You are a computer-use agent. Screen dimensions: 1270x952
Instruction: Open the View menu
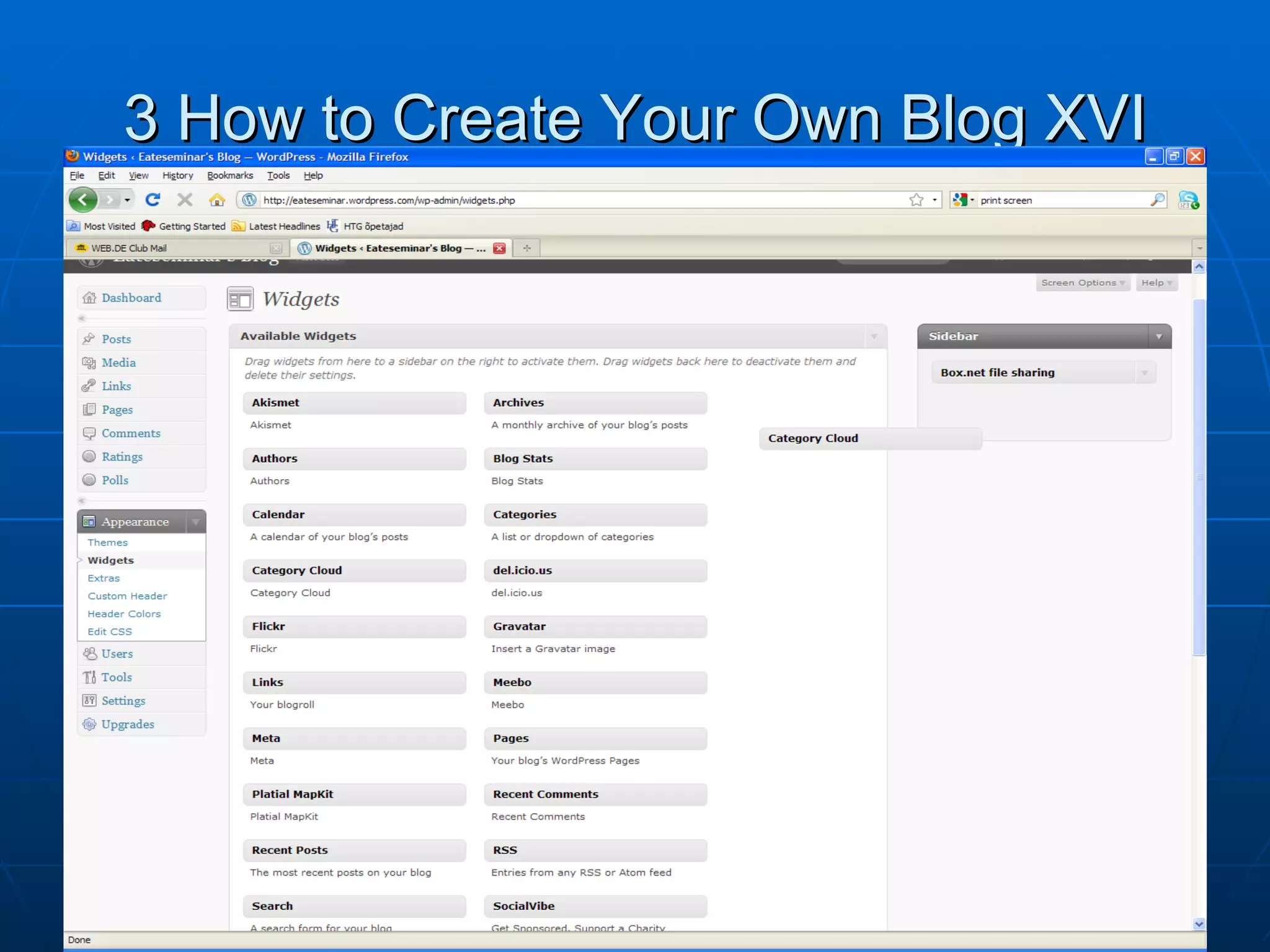[138, 175]
